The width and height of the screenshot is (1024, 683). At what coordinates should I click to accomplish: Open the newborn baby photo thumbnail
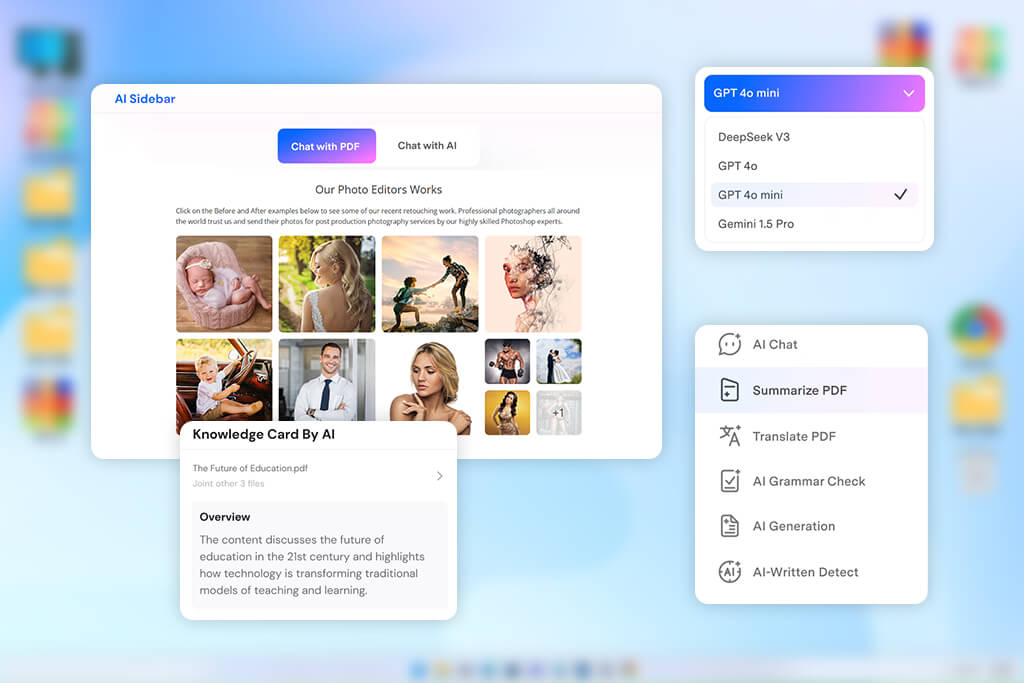click(x=224, y=284)
